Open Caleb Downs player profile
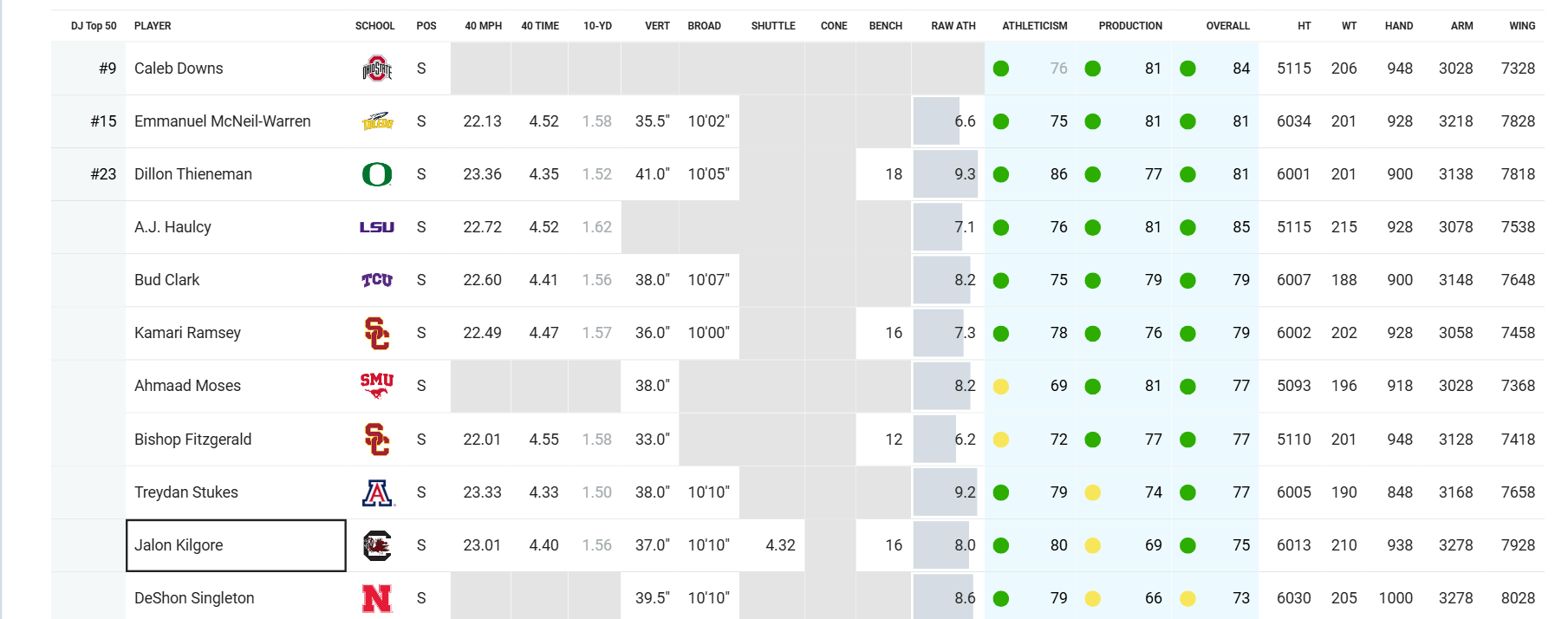 tap(179, 68)
